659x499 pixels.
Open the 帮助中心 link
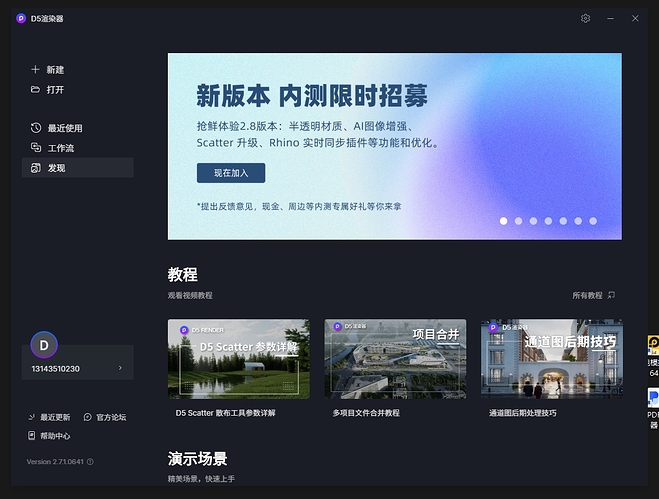tap(55, 436)
